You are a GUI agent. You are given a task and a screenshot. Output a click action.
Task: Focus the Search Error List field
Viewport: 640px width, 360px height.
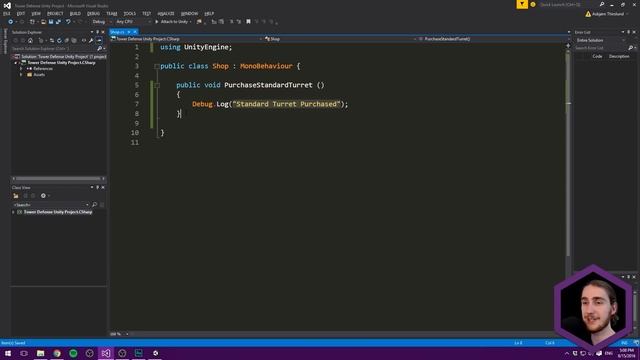(602, 48)
